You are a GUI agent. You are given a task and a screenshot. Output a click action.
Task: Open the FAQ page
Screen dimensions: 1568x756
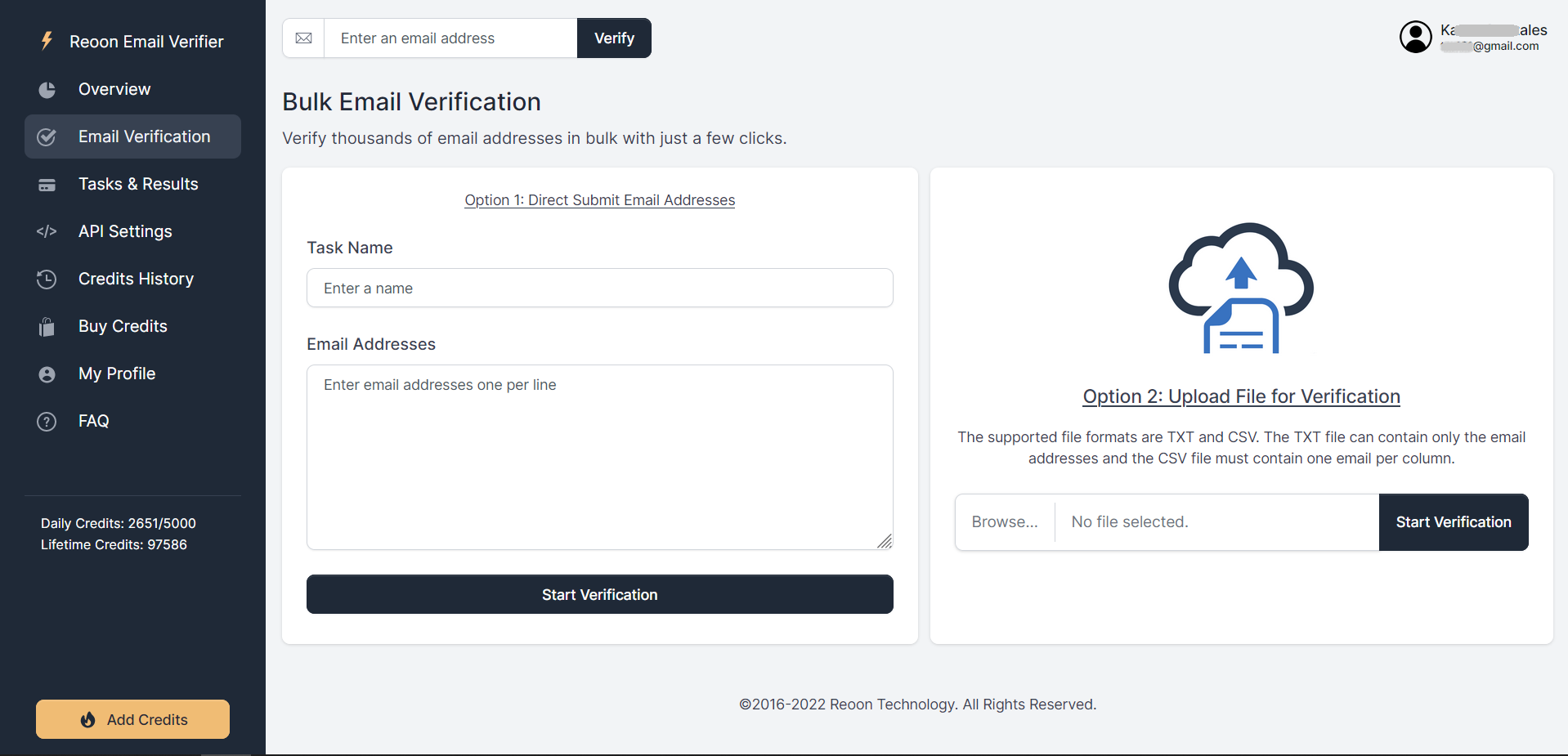94,421
